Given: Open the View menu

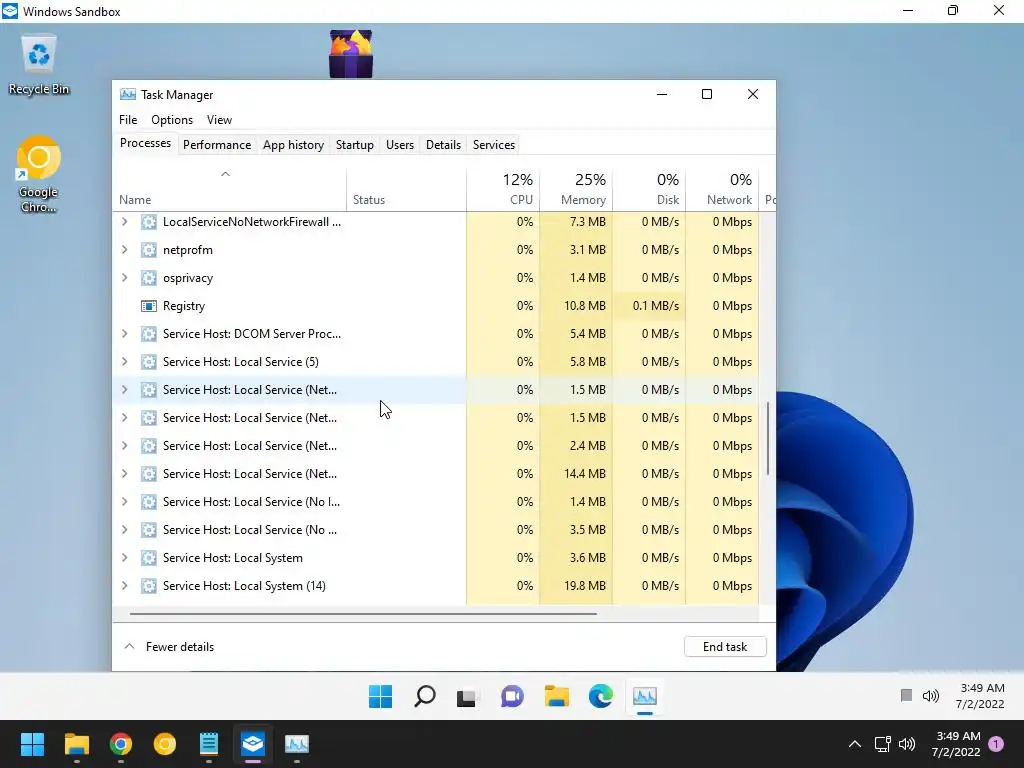Looking at the screenshot, I should pos(219,120).
